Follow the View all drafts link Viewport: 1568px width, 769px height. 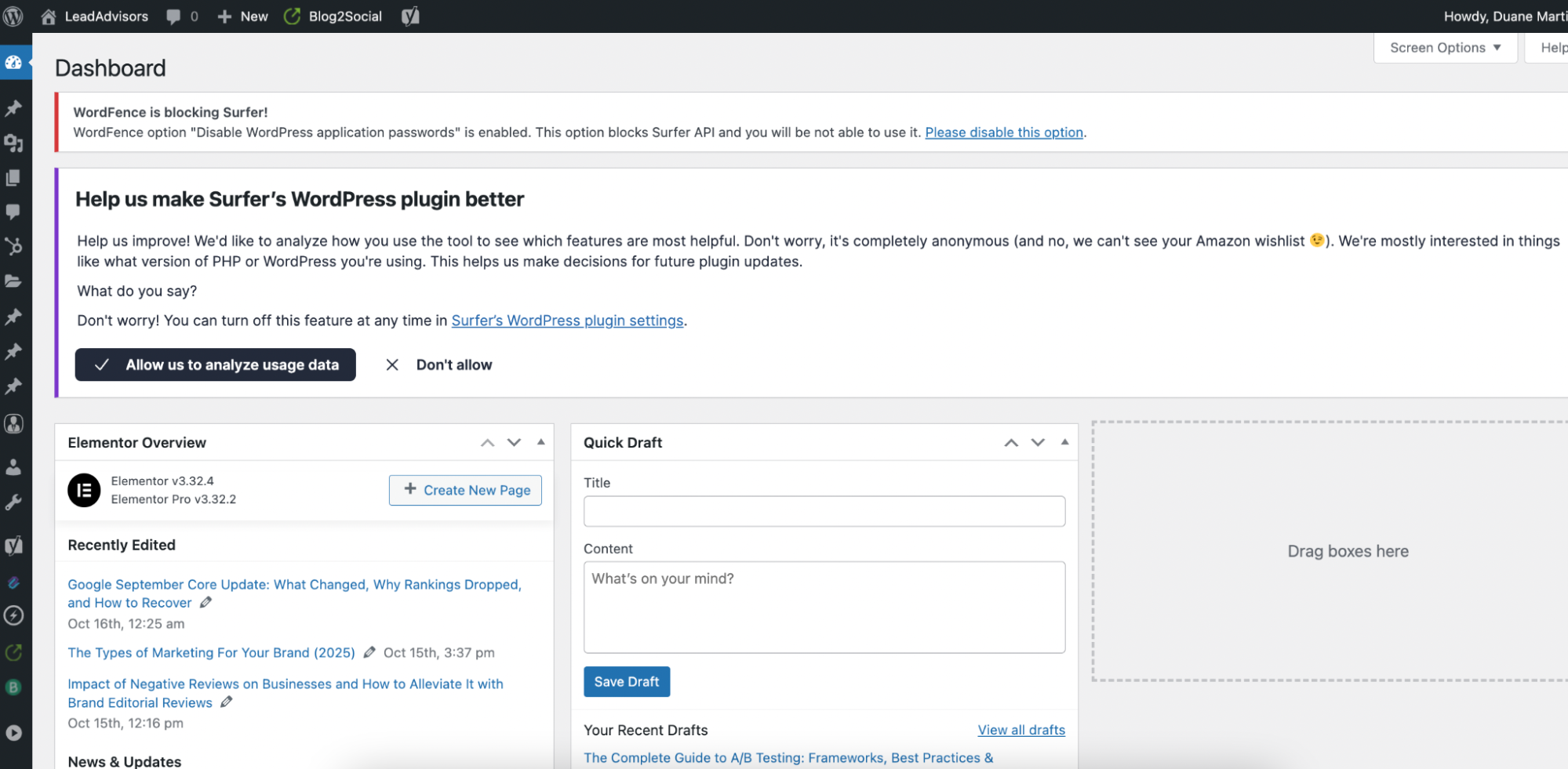coord(1020,730)
